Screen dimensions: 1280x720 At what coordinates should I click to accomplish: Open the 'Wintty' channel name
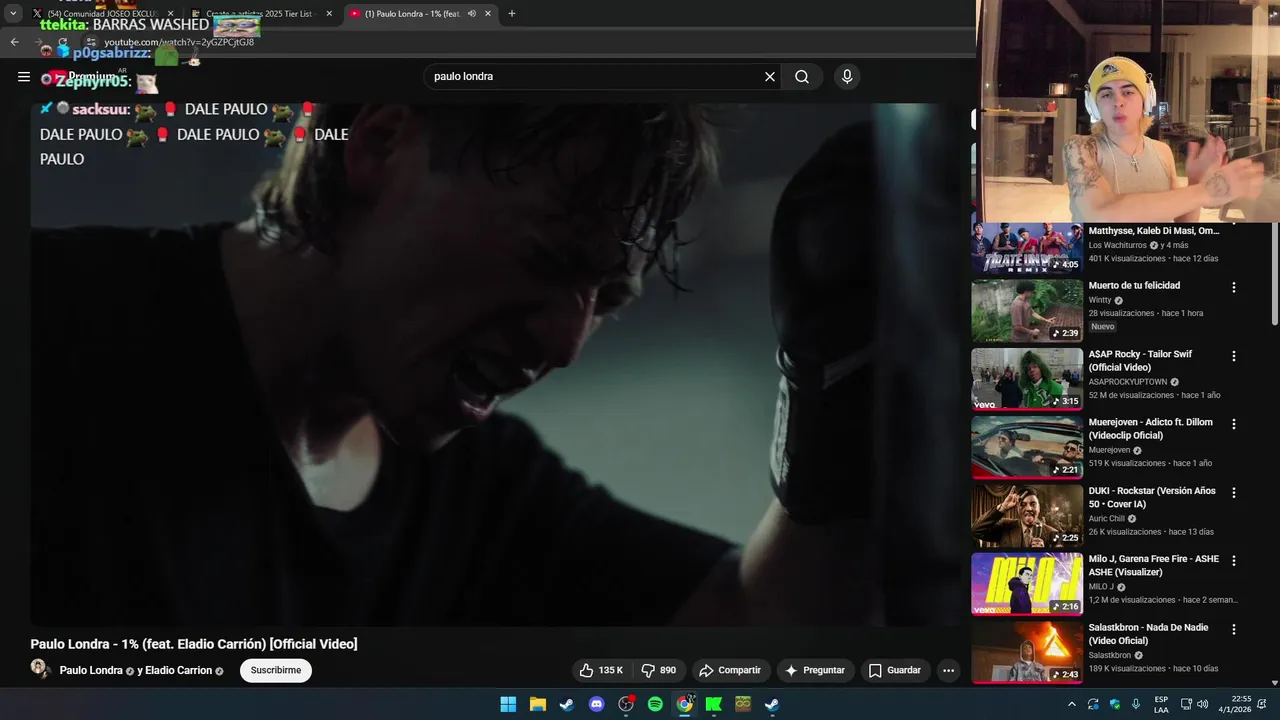click(1100, 300)
